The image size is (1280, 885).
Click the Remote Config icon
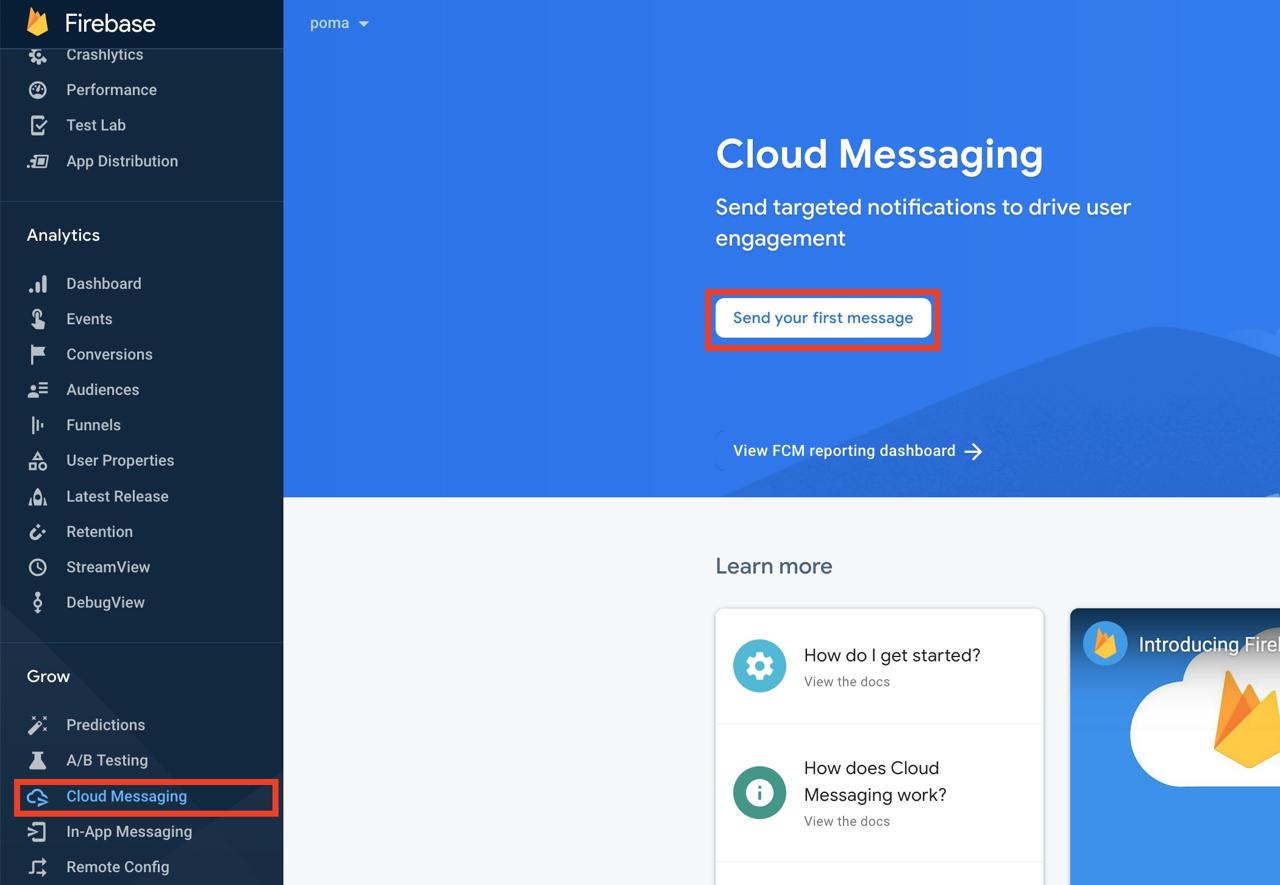pyautogui.click(x=38, y=867)
